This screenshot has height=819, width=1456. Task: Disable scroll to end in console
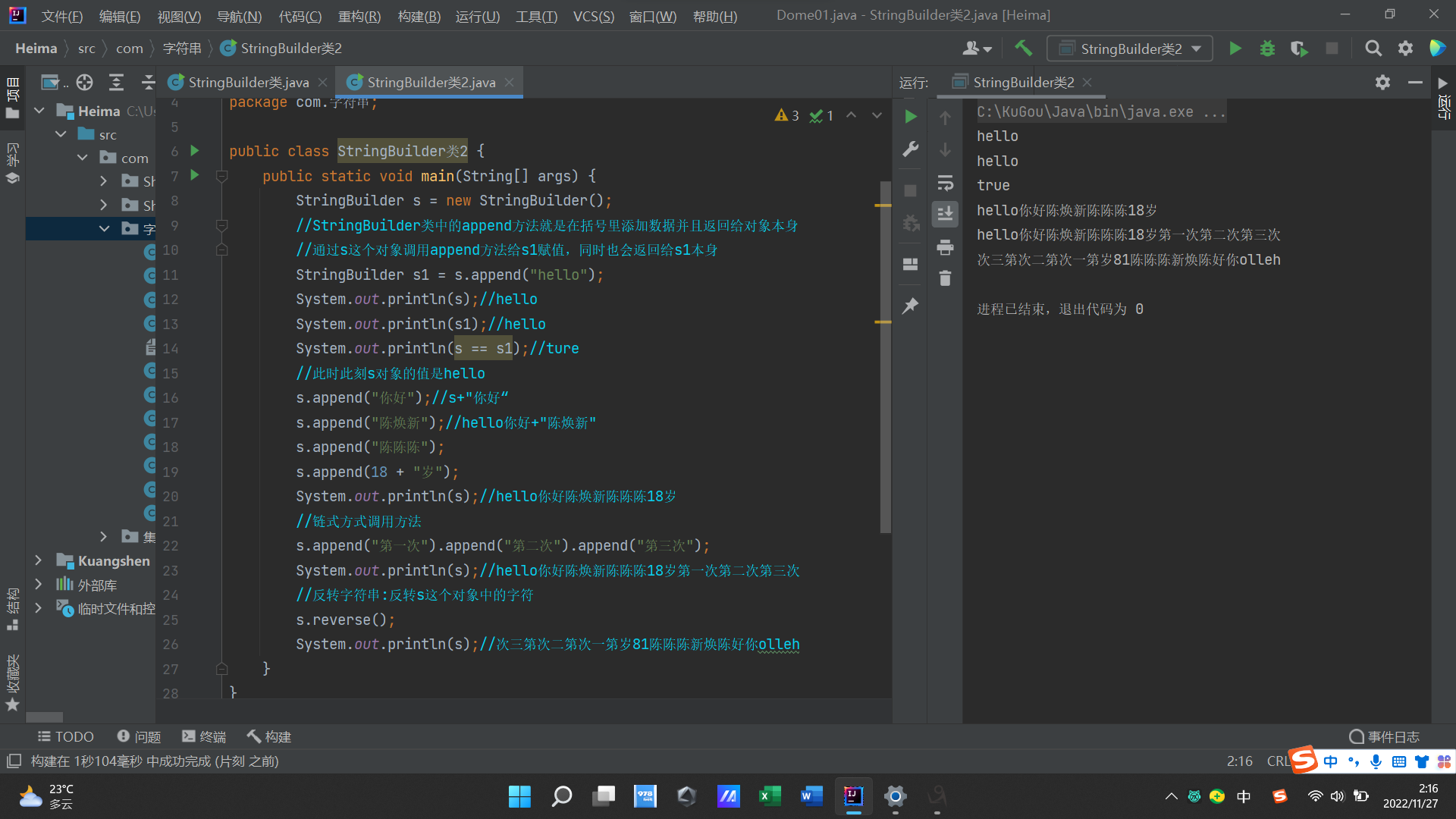click(x=945, y=214)
